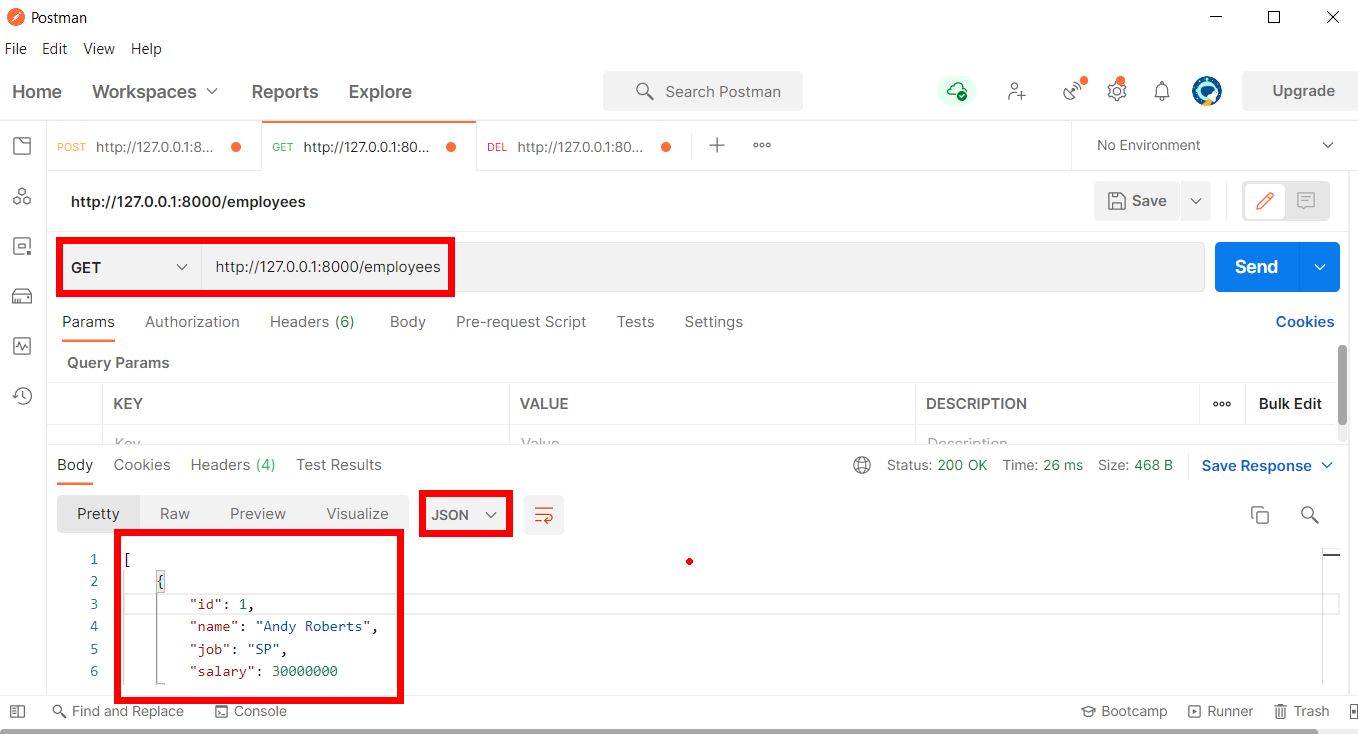Open the File menu

pyautogui.click(x=16, y=49)
